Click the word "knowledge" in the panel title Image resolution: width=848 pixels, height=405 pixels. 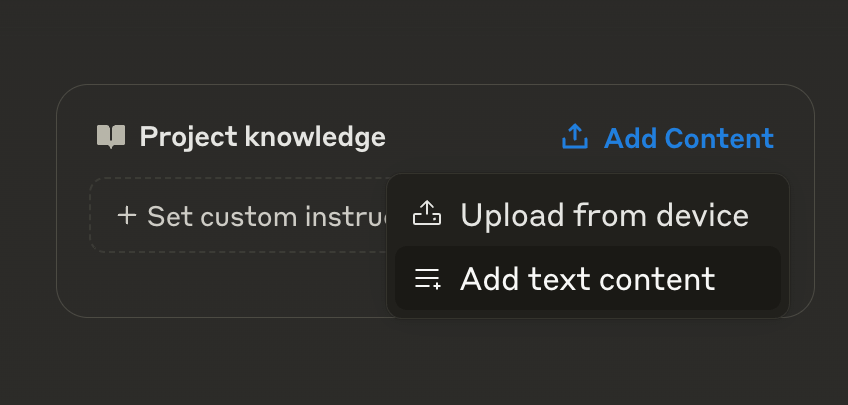pyautogui.click(x=315, y=137)
